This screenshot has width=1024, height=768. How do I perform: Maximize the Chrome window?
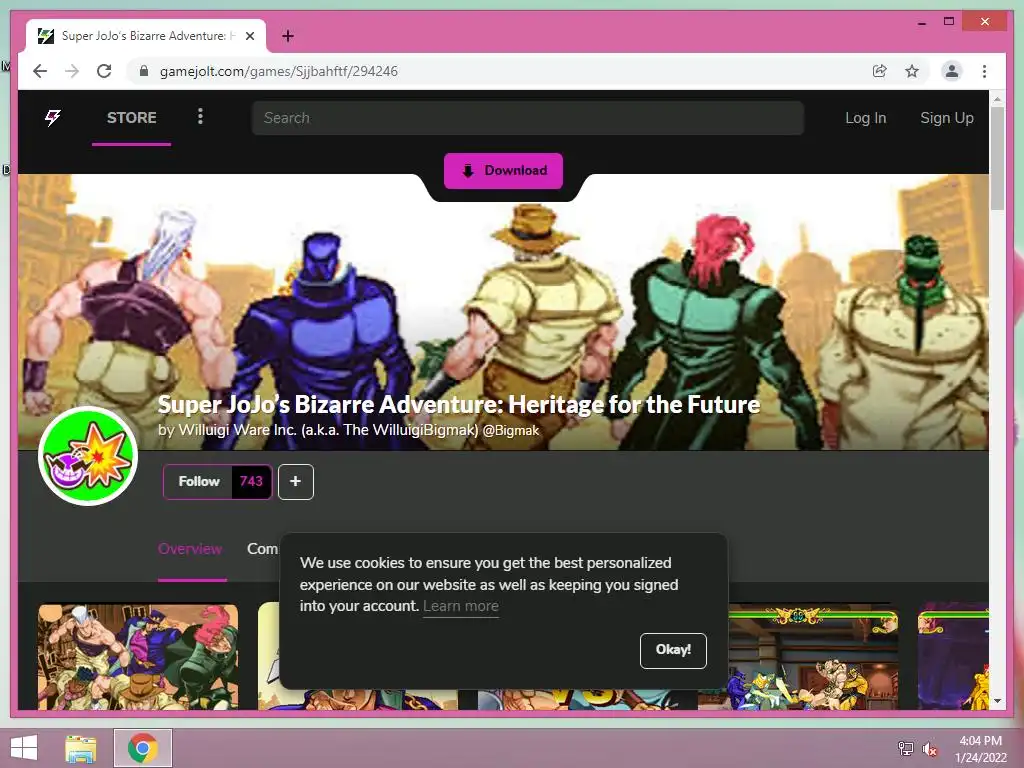tap(949, 22)
